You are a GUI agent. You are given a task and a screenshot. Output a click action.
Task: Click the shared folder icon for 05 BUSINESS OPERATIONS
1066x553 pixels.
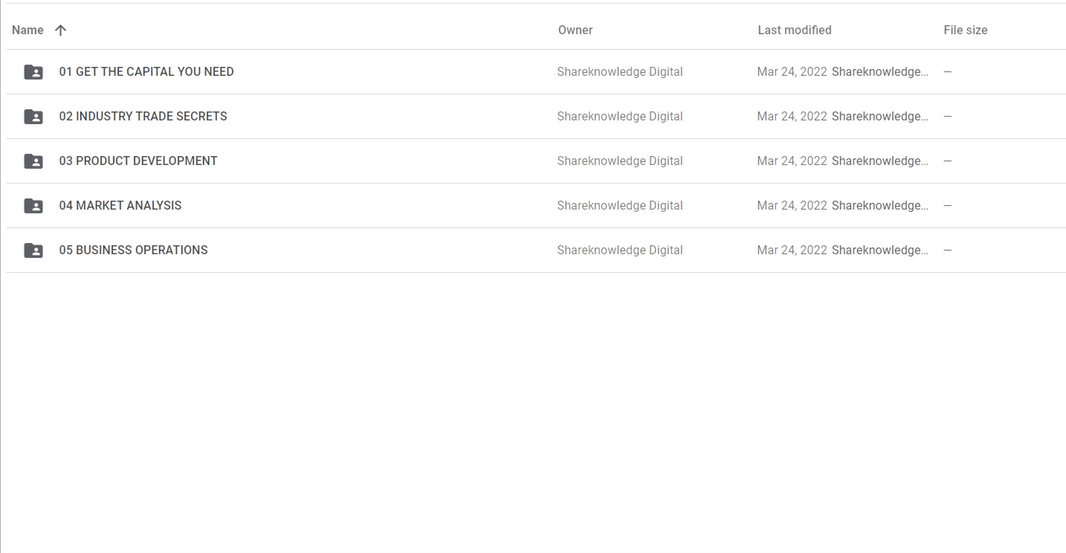point(33,250)
